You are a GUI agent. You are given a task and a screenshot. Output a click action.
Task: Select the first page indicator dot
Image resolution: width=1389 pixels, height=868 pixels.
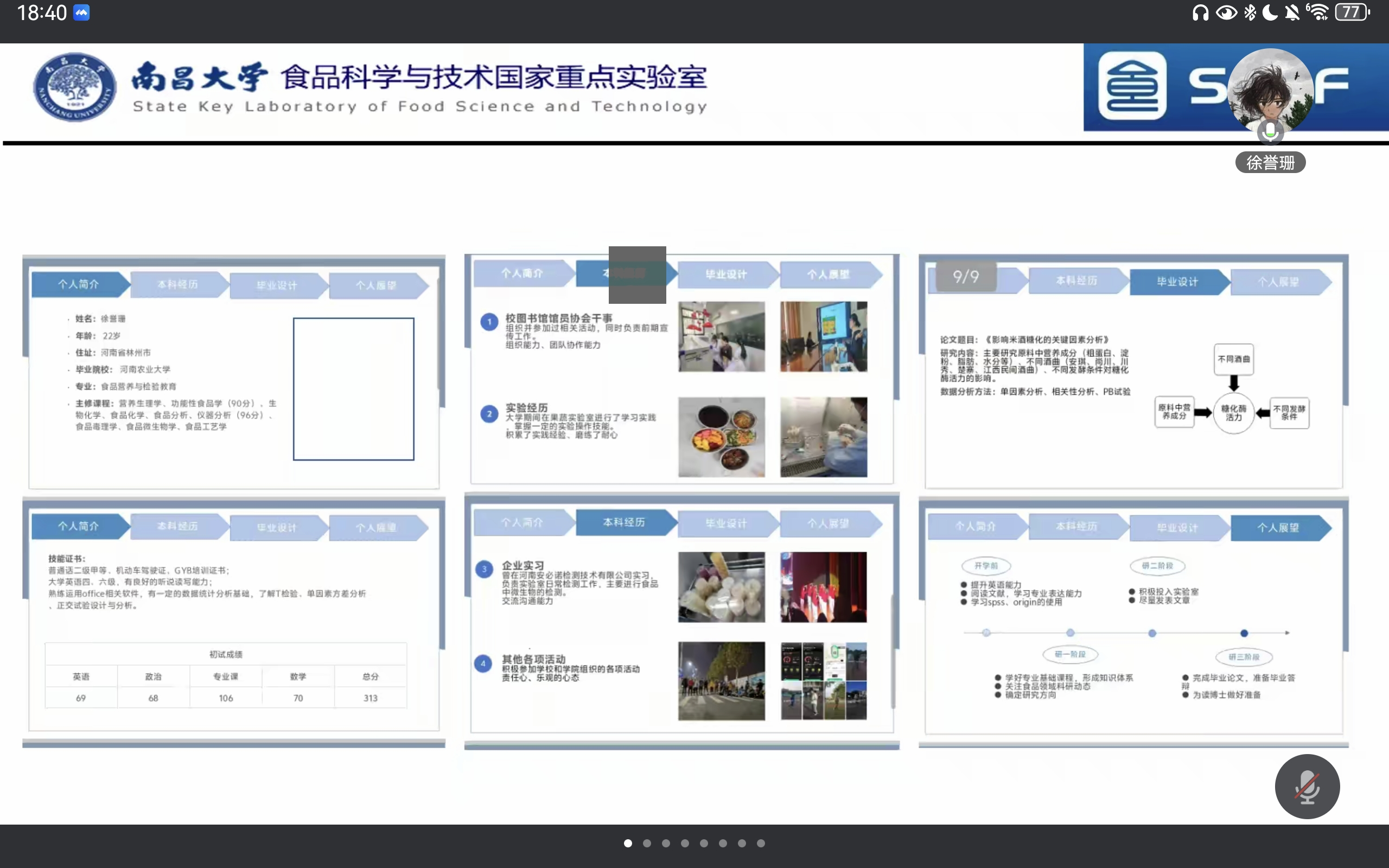coord(628,843)
